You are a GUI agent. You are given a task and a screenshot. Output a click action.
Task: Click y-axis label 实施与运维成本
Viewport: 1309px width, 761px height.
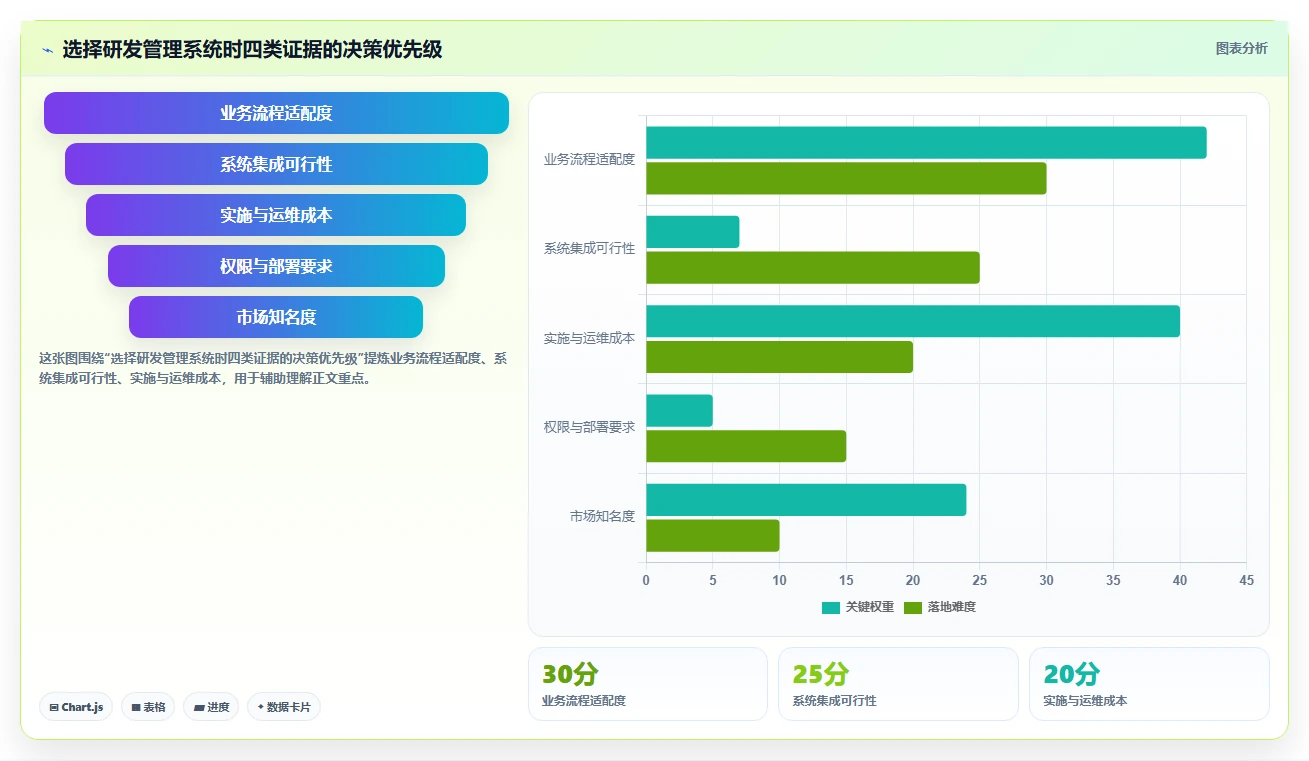pyautogui.click(x=589, y=339)
